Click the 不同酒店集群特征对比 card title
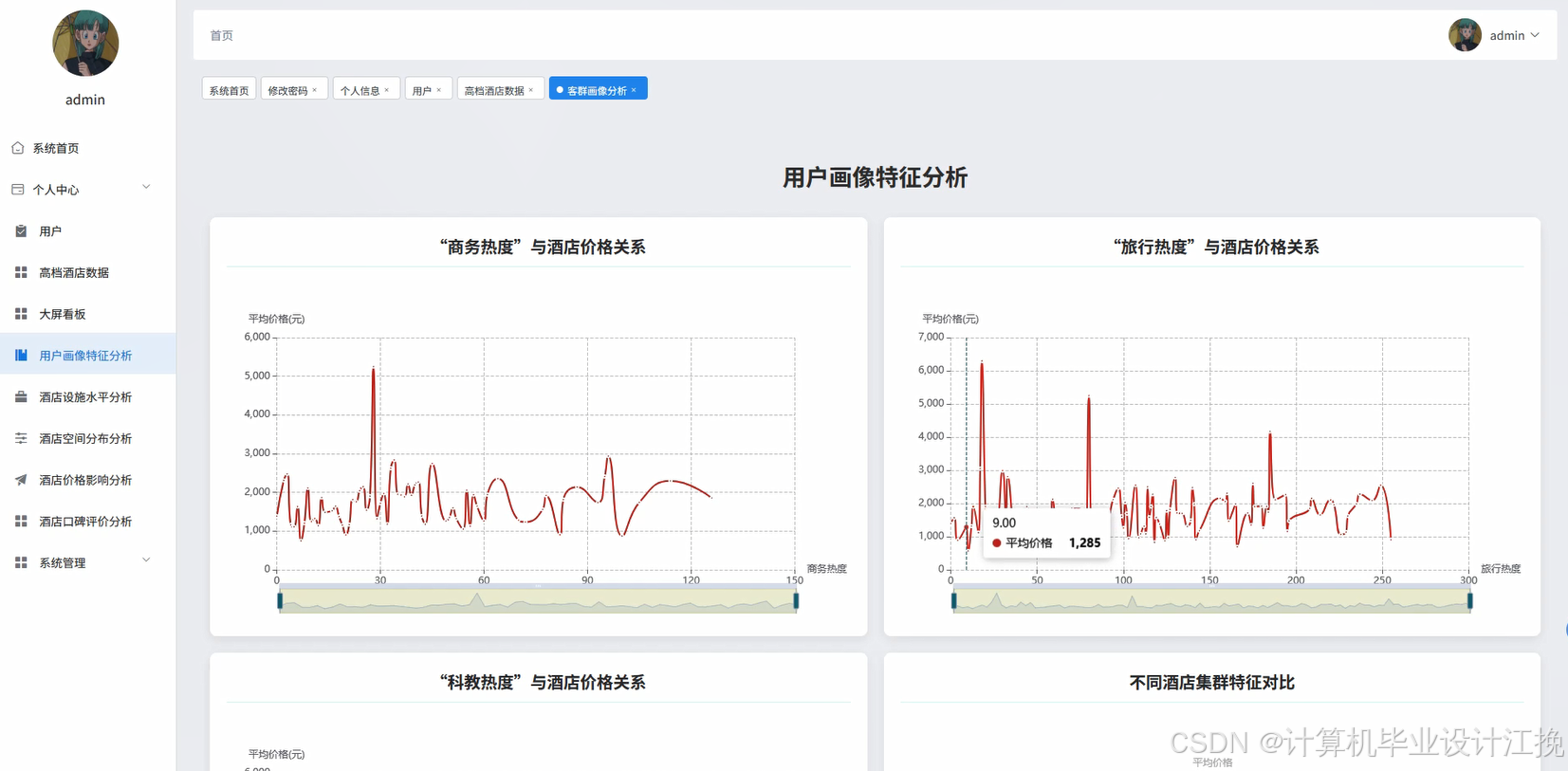 point(1212,682)
